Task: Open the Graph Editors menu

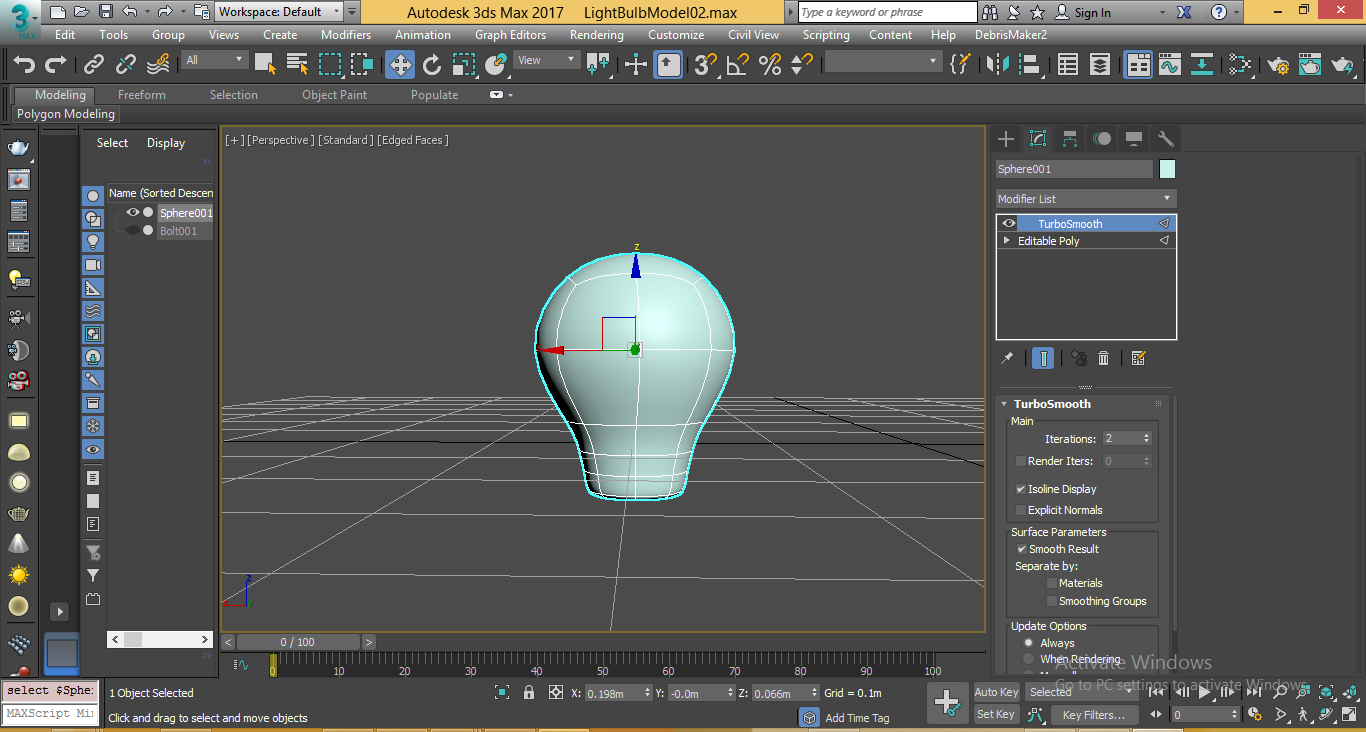Action: 510,34
